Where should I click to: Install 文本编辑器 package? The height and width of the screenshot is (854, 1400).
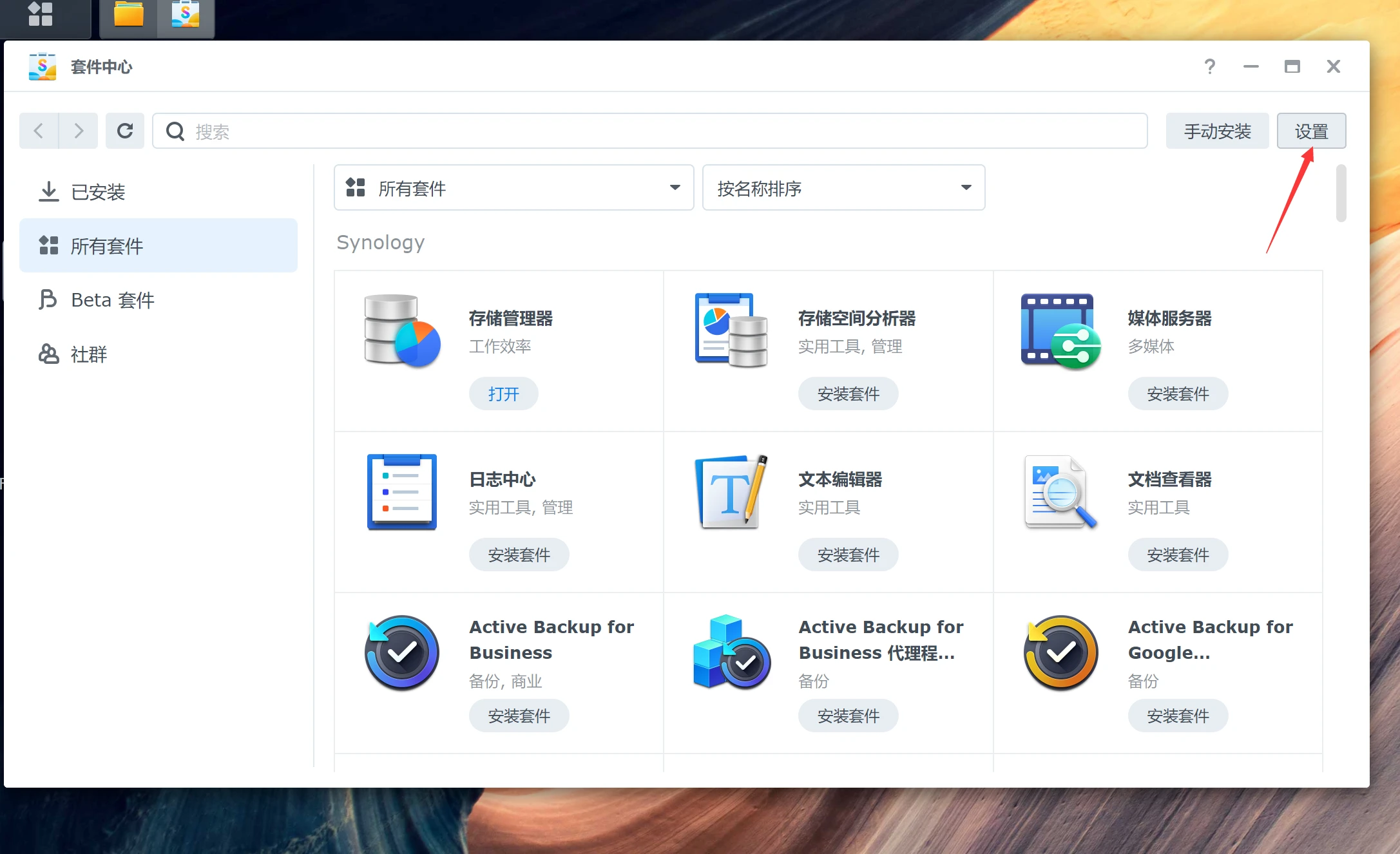[x=848, y=555]
